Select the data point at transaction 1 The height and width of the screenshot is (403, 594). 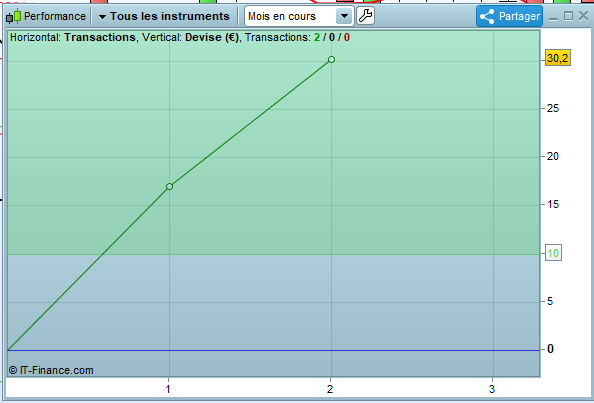[169, 186]
